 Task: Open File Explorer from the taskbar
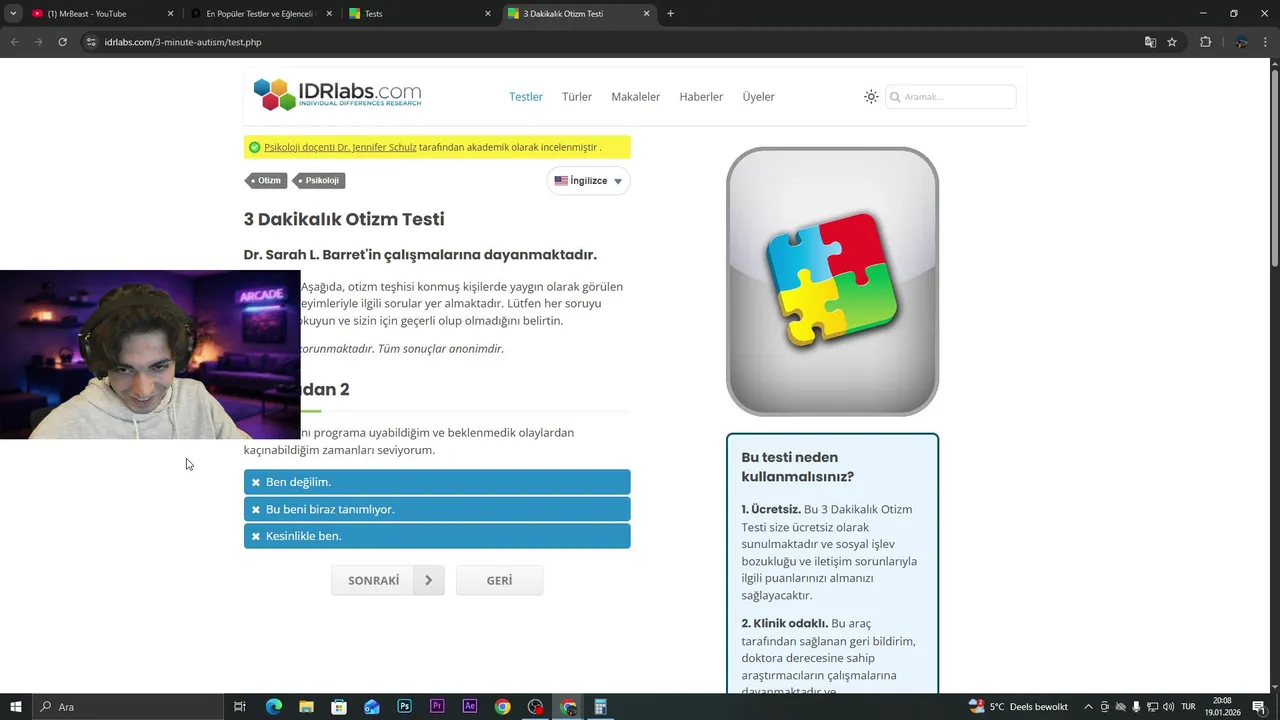tap(306, 707)
